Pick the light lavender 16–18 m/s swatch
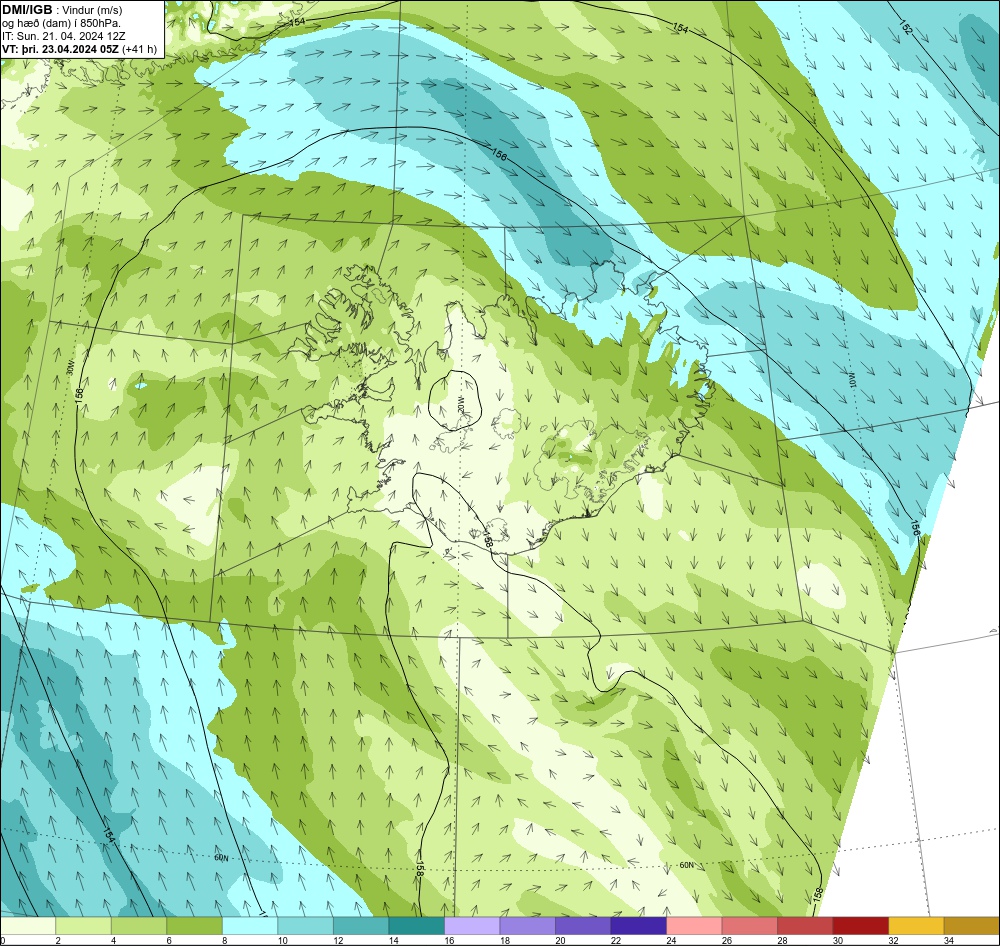Viewport: 1000px width, 946px height. pyautogui.click(x=472, y=926)
